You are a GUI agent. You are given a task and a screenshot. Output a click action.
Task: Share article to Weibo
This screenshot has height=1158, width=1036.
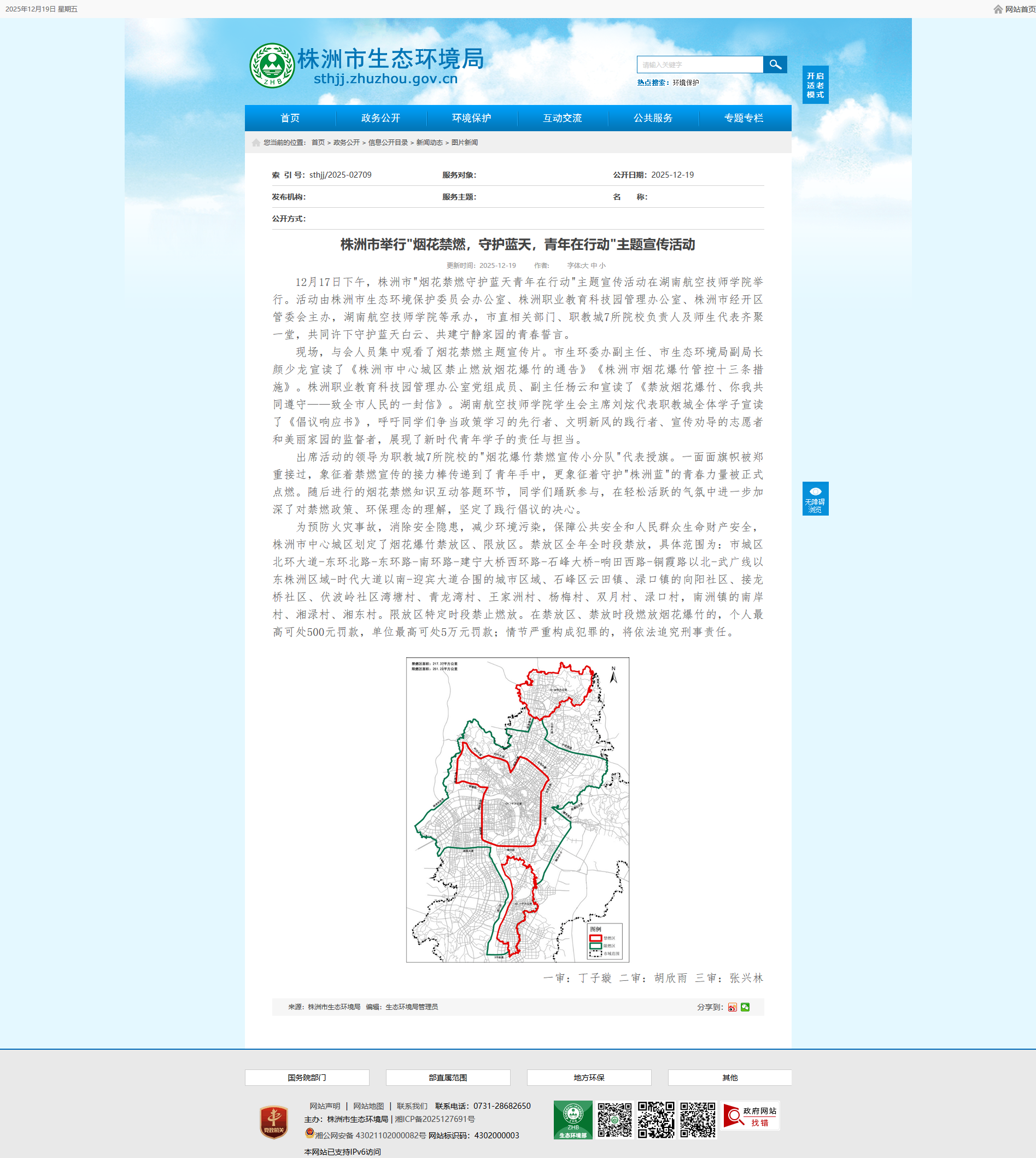[732, 1007]
